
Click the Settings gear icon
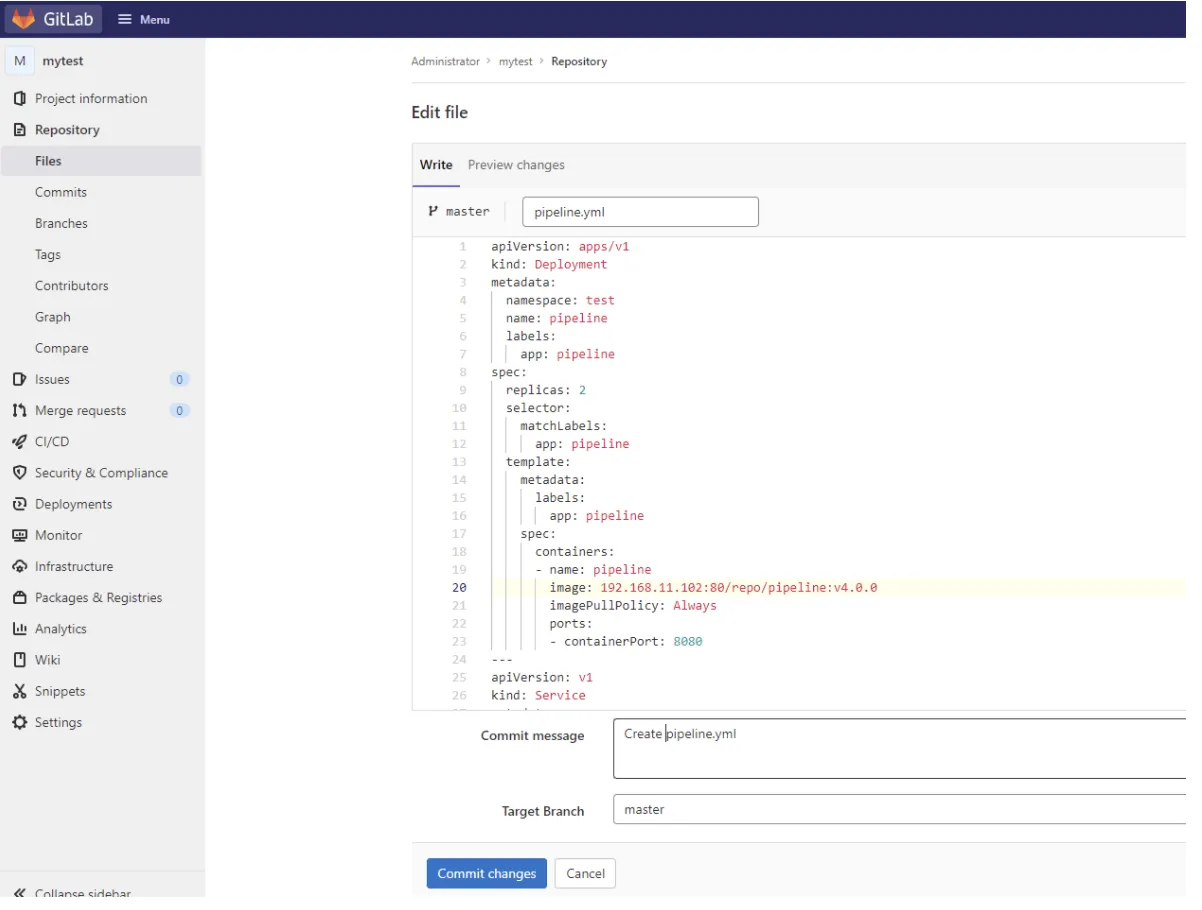click(19, 722)
